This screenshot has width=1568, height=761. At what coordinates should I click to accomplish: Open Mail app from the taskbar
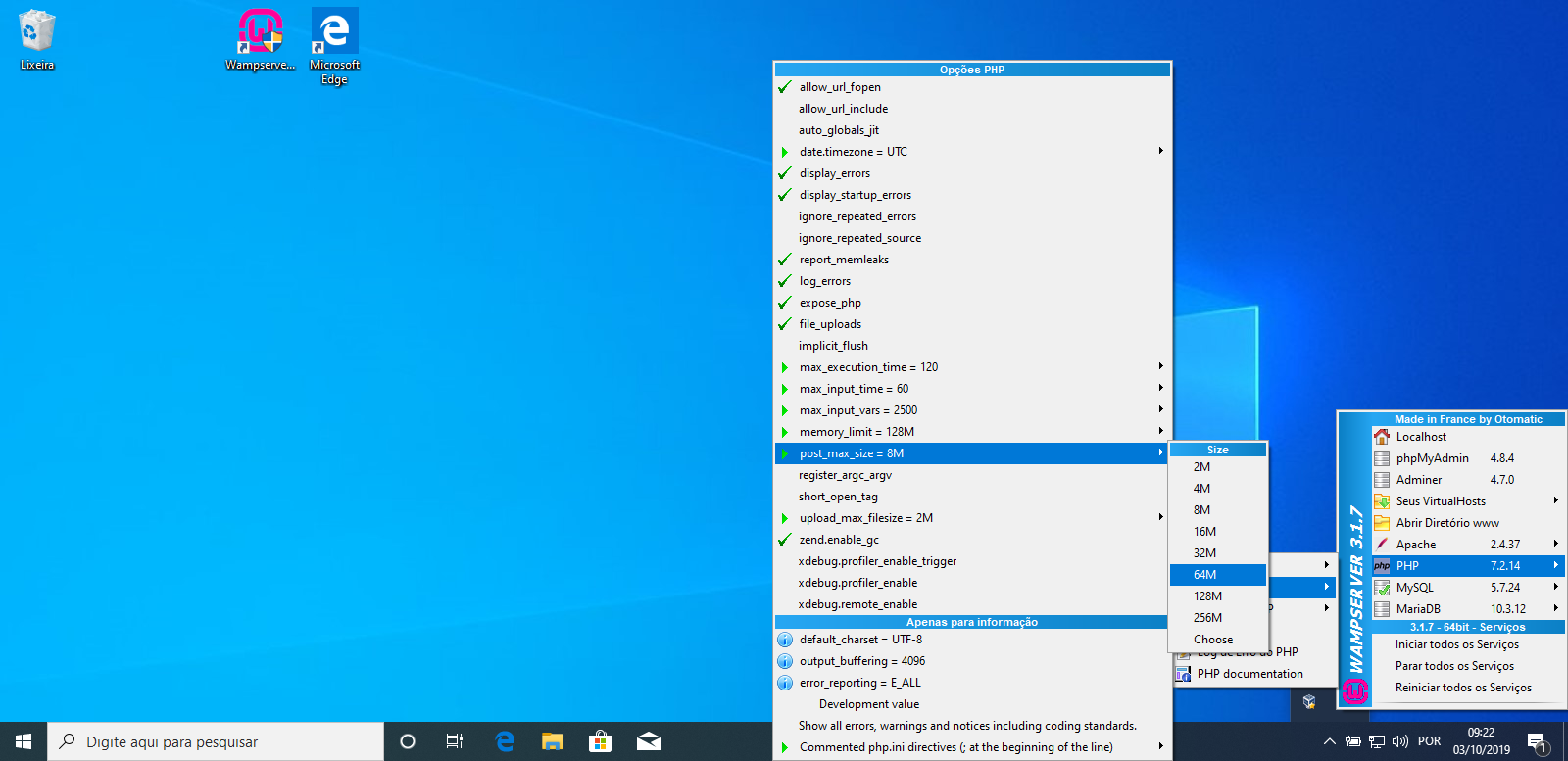pyautogui.click(x=648, y=741)
